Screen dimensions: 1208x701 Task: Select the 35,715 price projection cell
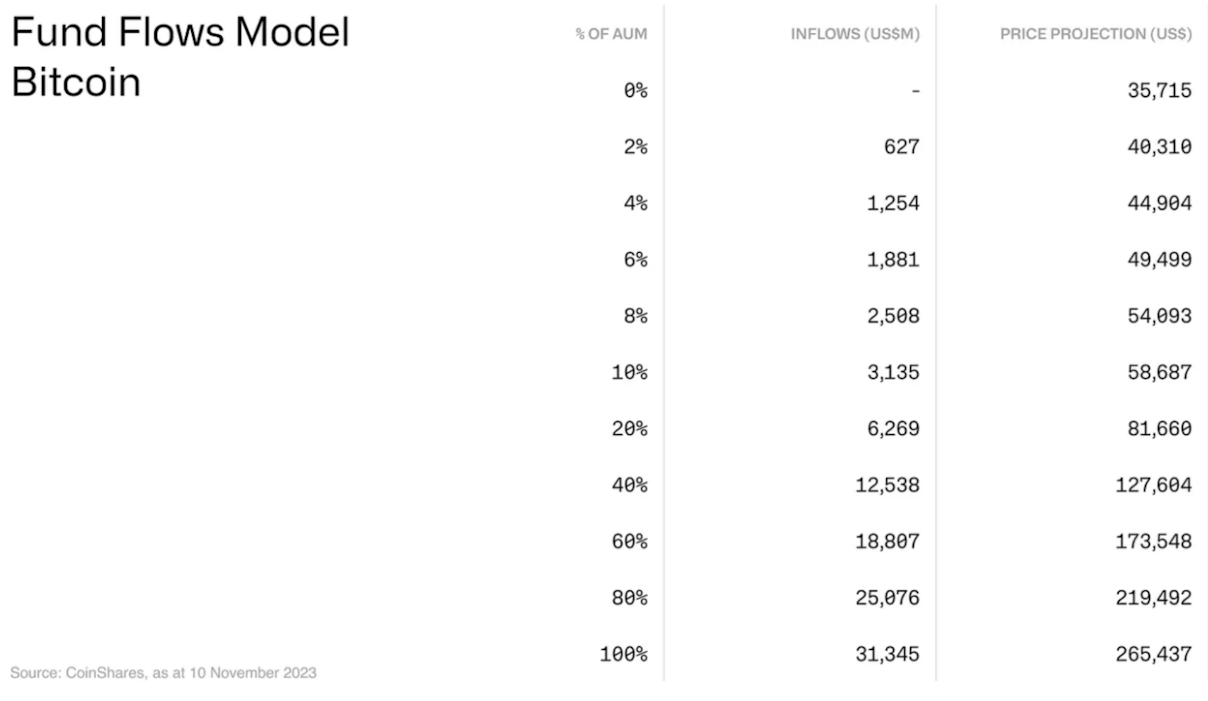(1158, 91)
